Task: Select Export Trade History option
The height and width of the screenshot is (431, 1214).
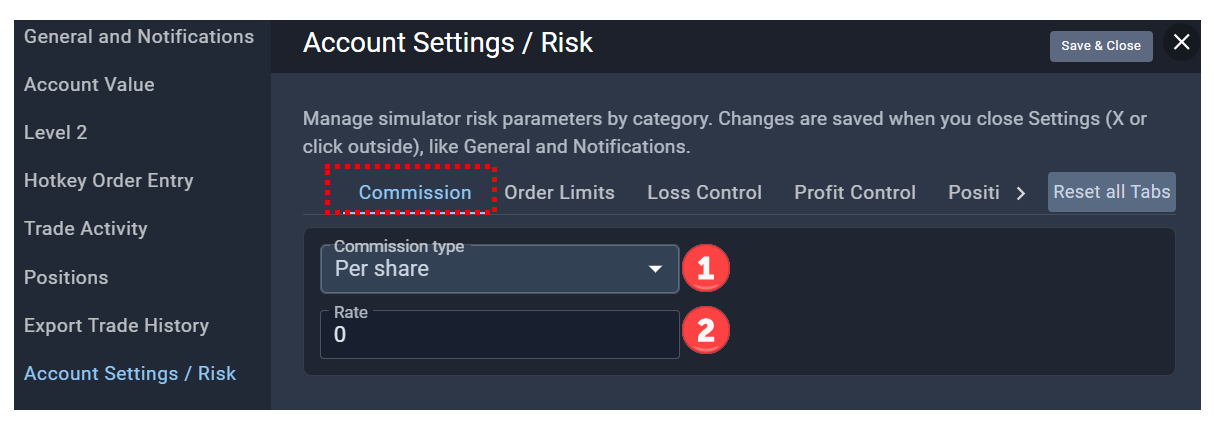Action: coord(116,326)
